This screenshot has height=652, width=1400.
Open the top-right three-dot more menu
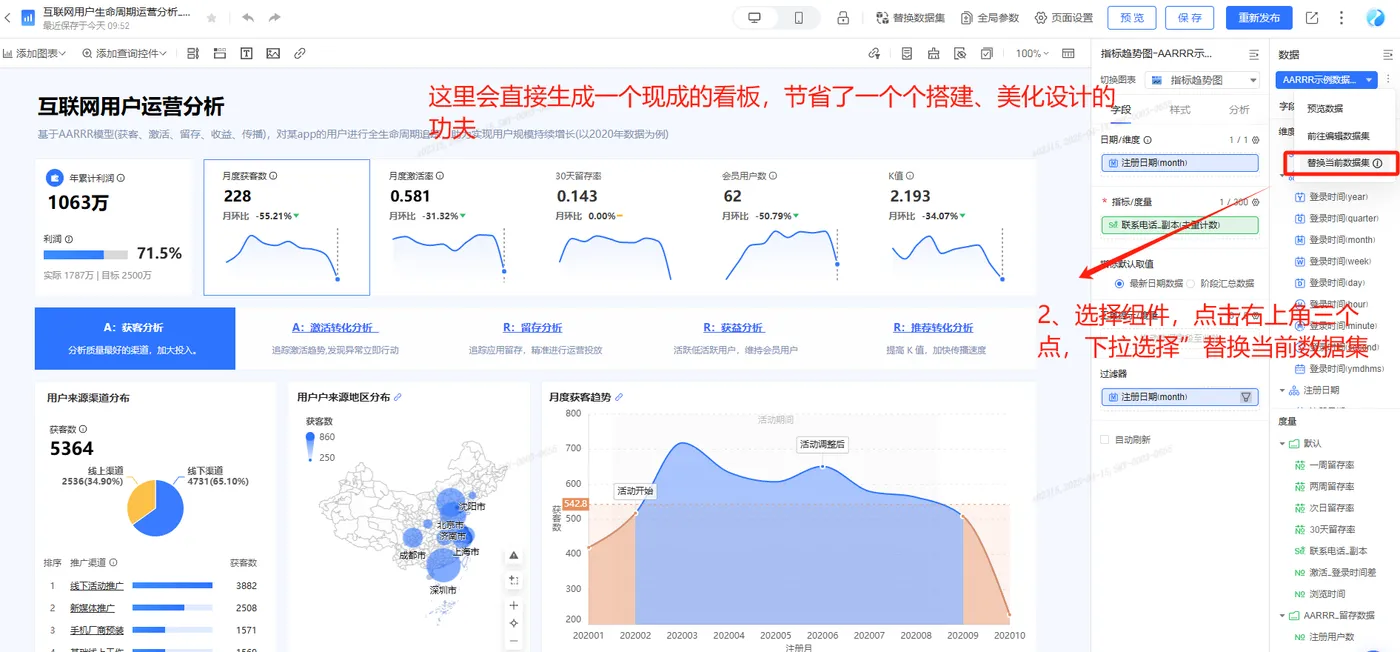[1341, 18]
